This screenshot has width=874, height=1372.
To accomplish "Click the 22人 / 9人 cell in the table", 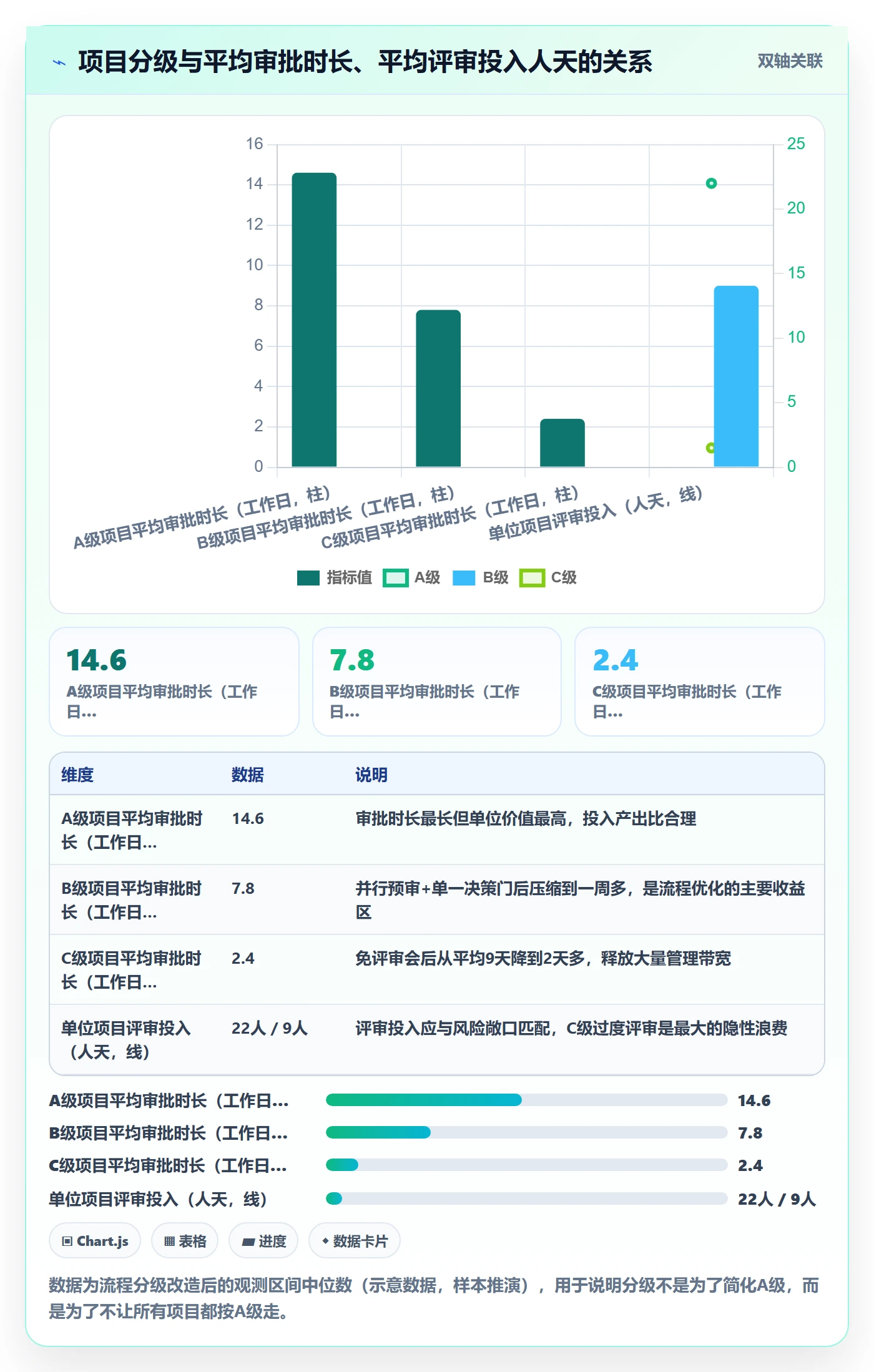I will 270,1028.
